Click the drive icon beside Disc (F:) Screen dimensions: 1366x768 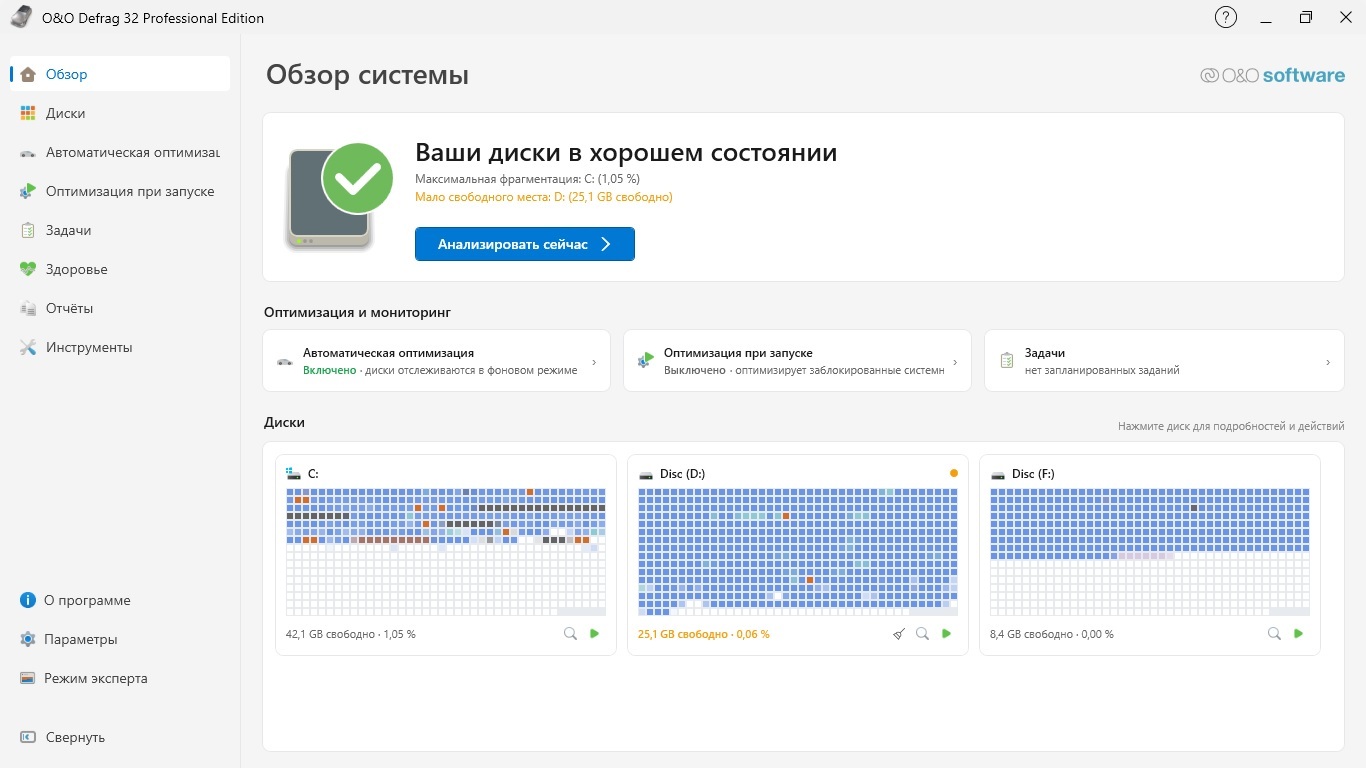point(998,474)
